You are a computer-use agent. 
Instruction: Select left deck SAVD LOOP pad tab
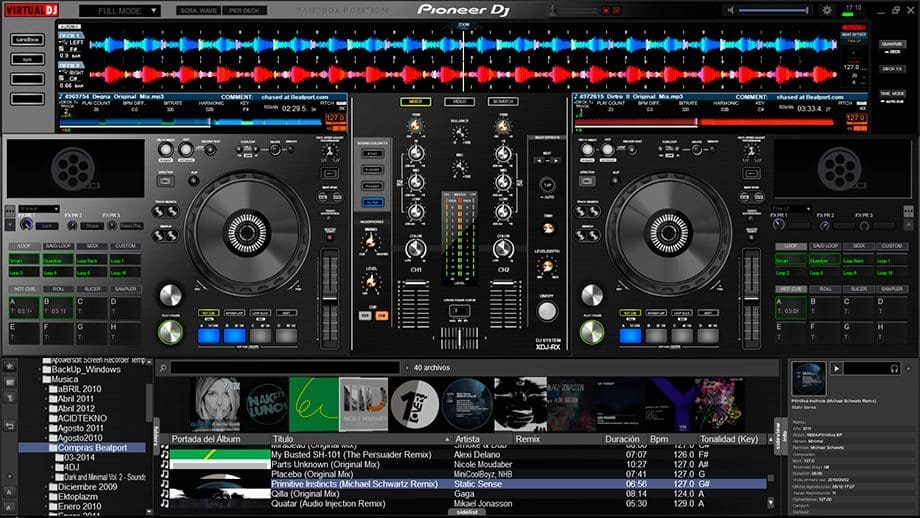[x=58, y=246]
